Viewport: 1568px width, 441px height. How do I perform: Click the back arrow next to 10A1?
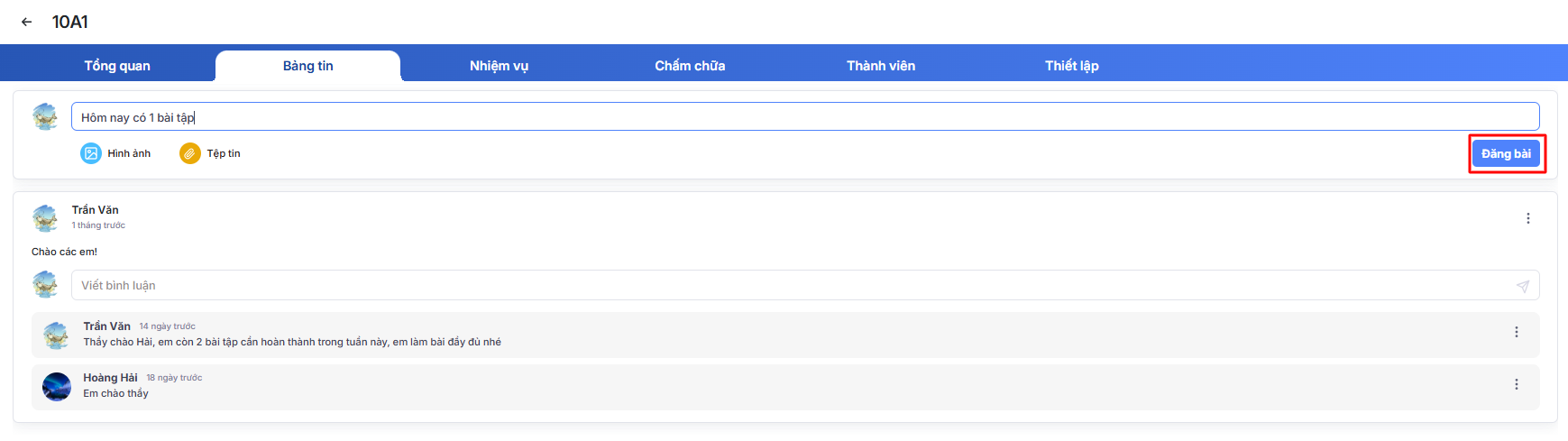pos(27,22)
